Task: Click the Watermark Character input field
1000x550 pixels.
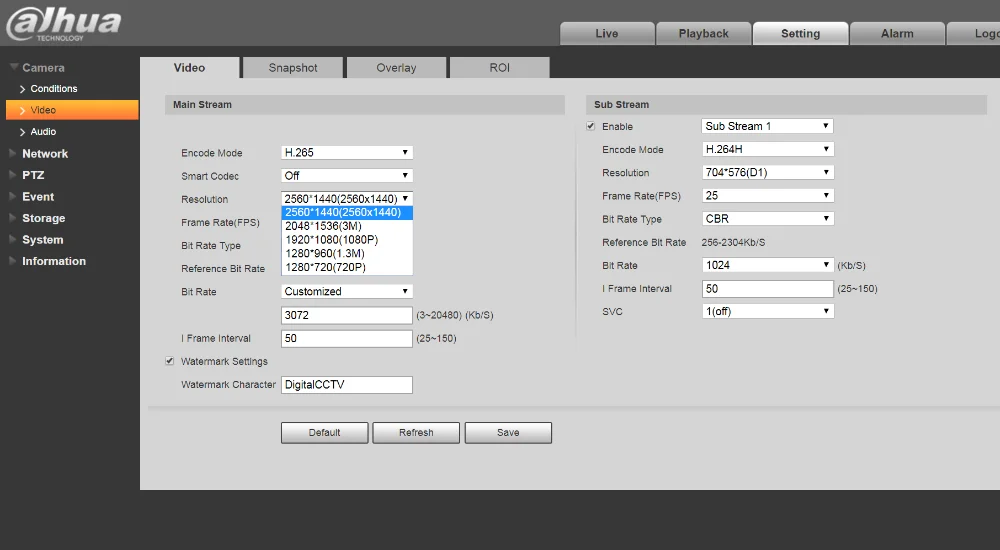Action: (347, 385)
